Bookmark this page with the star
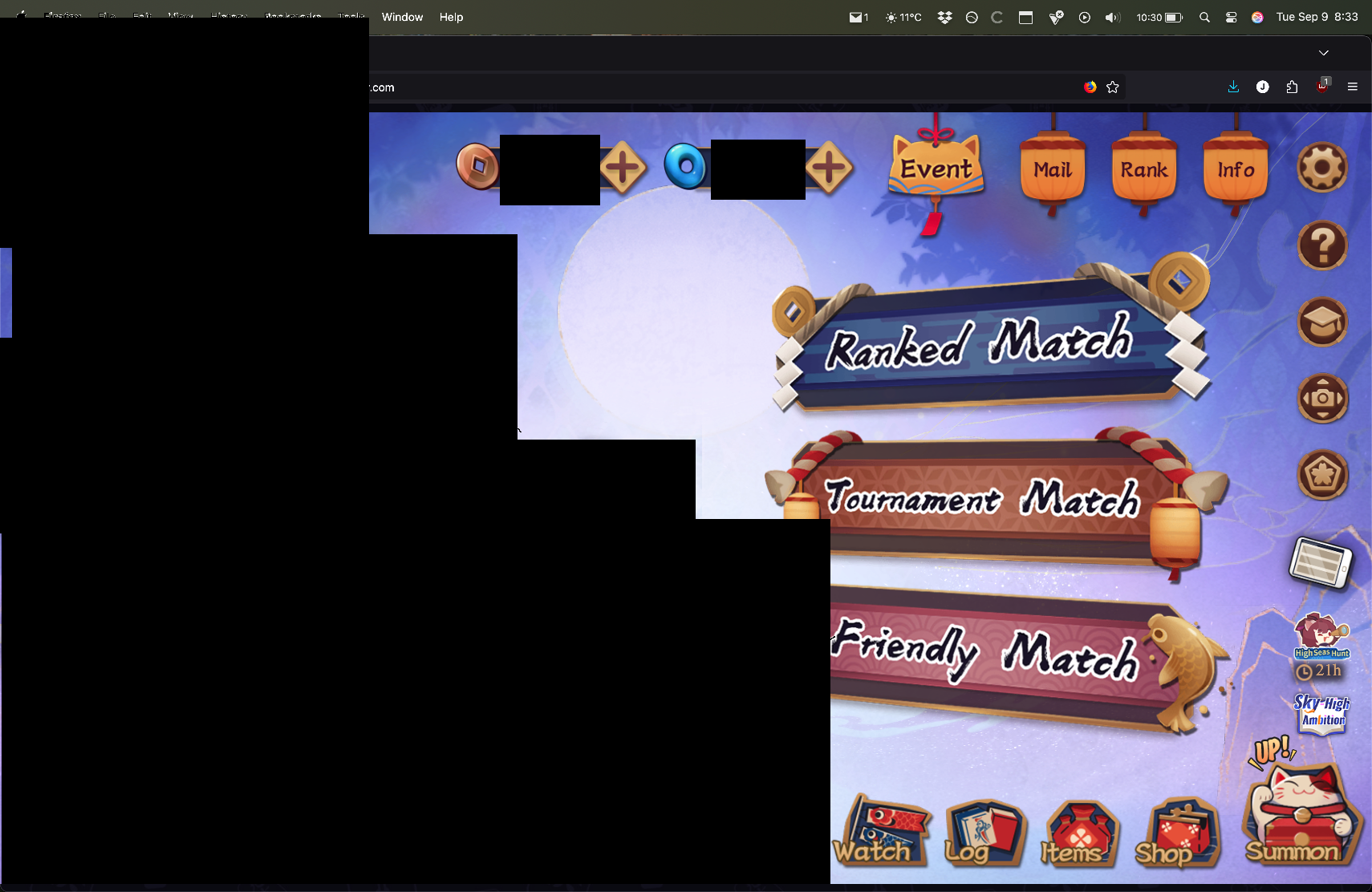 click(x=1113, y=87)
